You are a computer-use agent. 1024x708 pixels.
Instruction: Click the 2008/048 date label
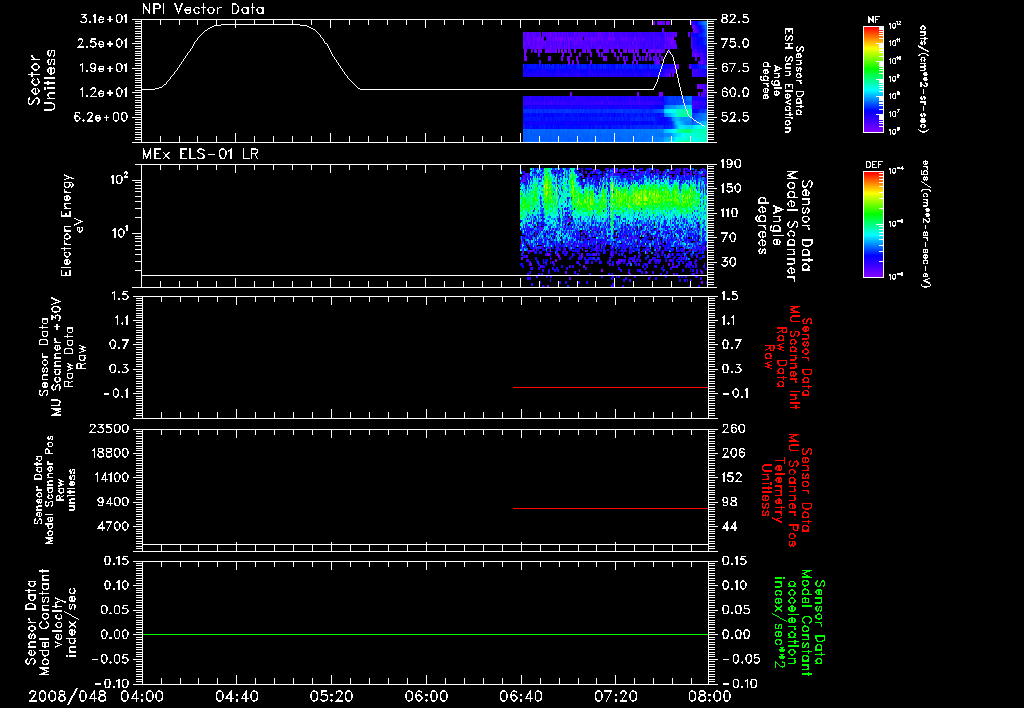67,696
